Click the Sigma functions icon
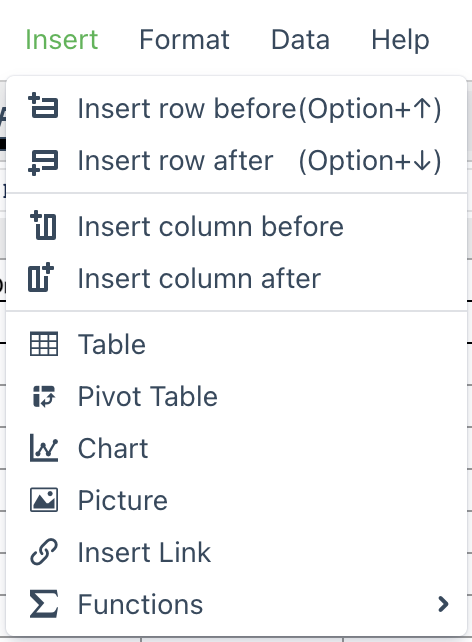472x642 pixels. tap(44, 604)
